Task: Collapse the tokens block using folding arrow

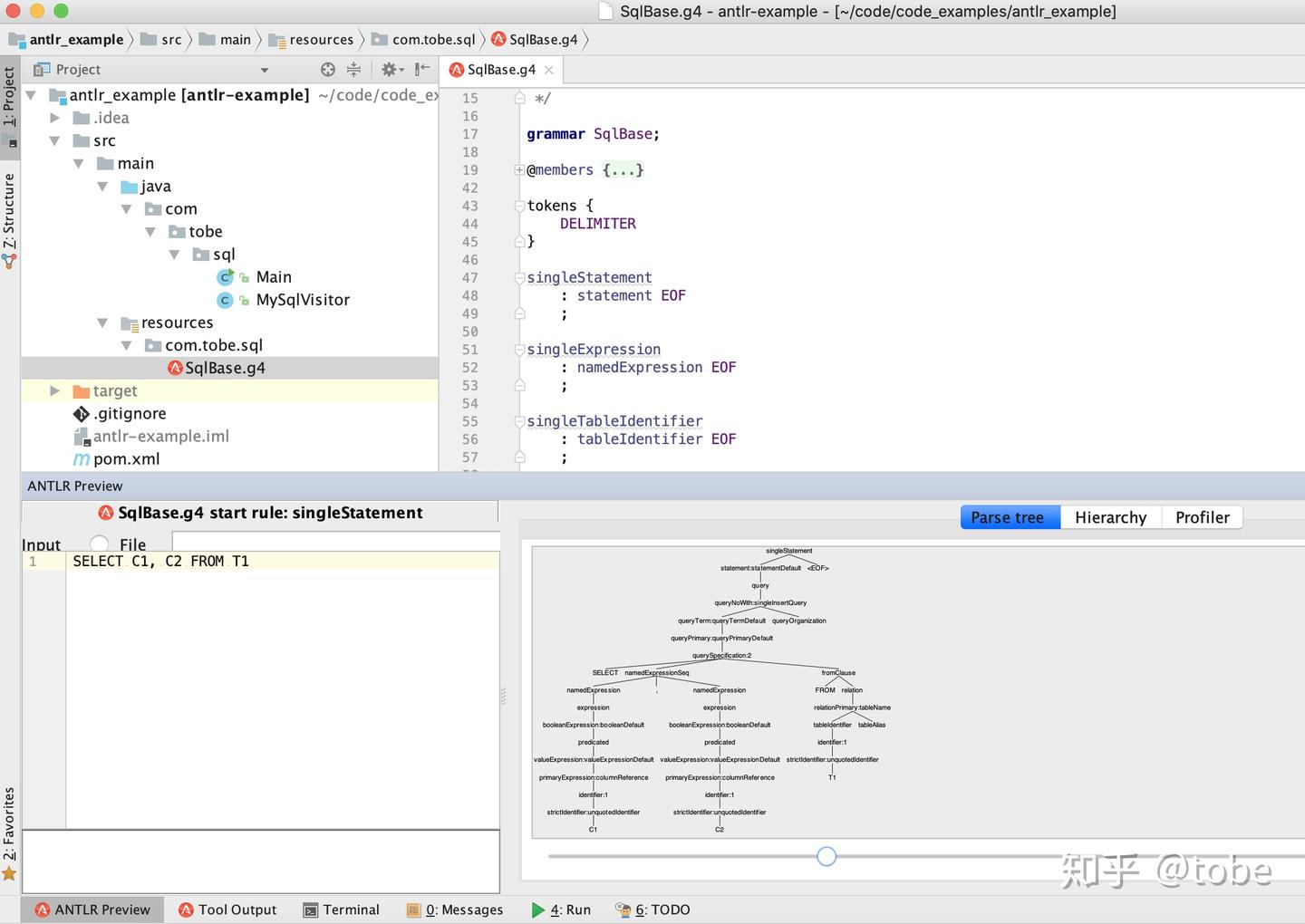Action: tap(518, 206)
